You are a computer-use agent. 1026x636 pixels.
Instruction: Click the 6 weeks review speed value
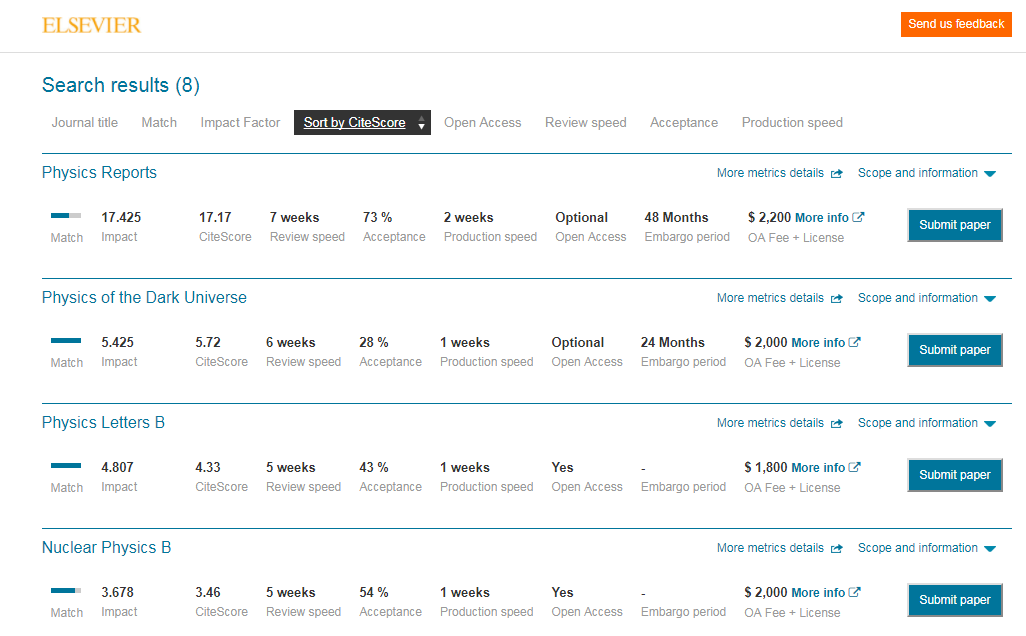(x=291, y=342)
